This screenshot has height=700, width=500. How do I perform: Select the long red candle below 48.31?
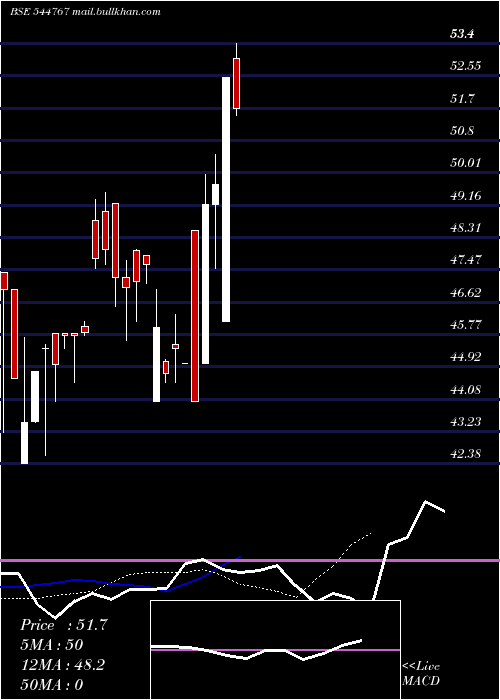click(195, 316)
